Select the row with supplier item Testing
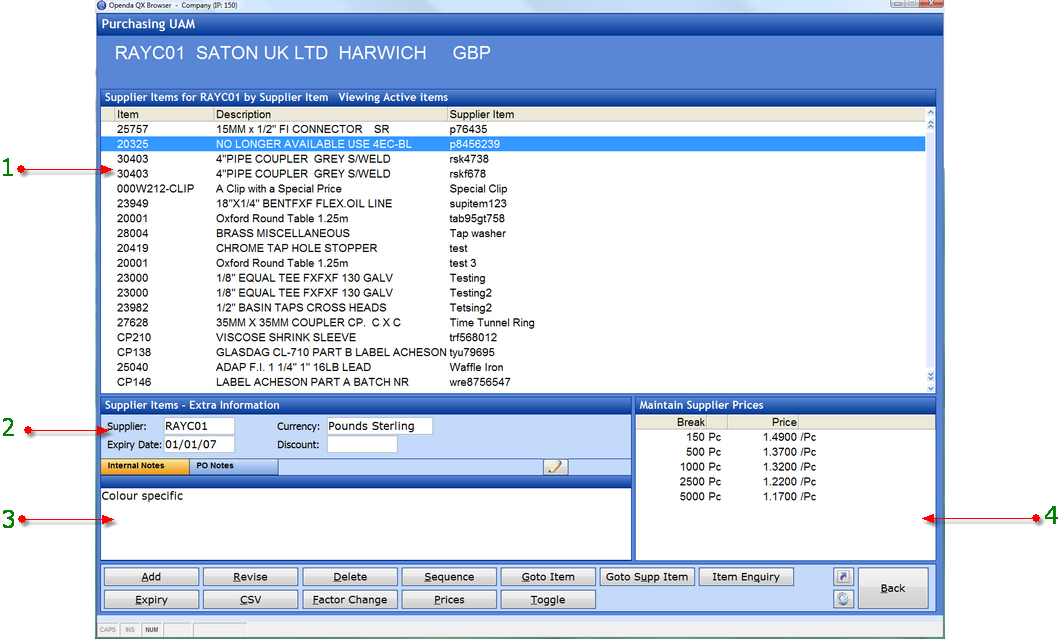The width and height of the screenshot is (1061, 639). (x=513, y=278)
